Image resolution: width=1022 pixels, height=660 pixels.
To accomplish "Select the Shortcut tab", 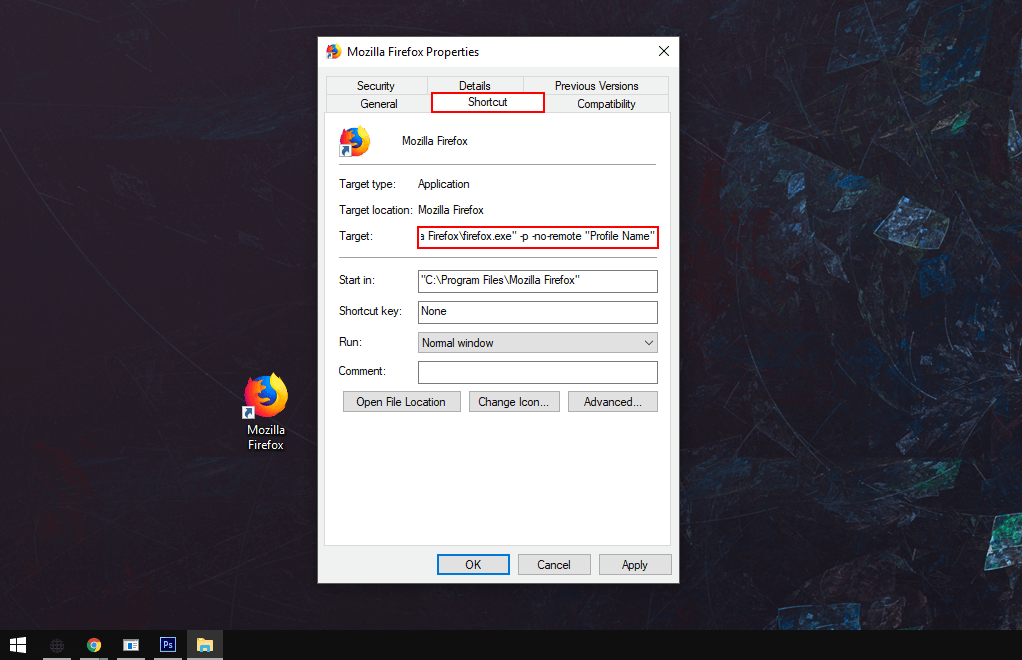I will tap(488, 102).
